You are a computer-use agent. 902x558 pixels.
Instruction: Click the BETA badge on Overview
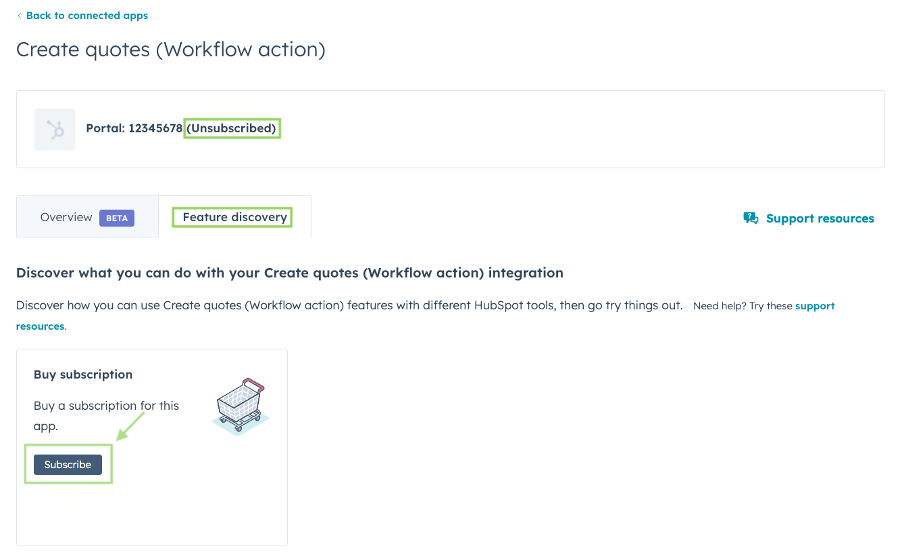pos(116,217)
